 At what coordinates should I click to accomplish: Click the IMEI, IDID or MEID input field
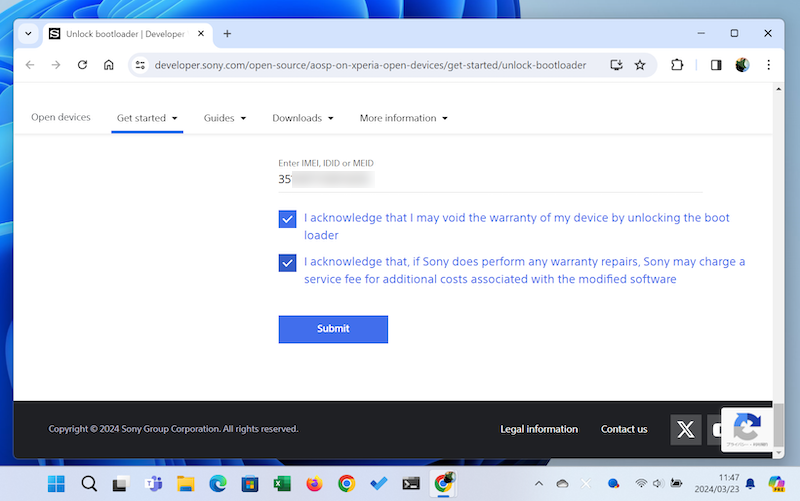point(490,180)
